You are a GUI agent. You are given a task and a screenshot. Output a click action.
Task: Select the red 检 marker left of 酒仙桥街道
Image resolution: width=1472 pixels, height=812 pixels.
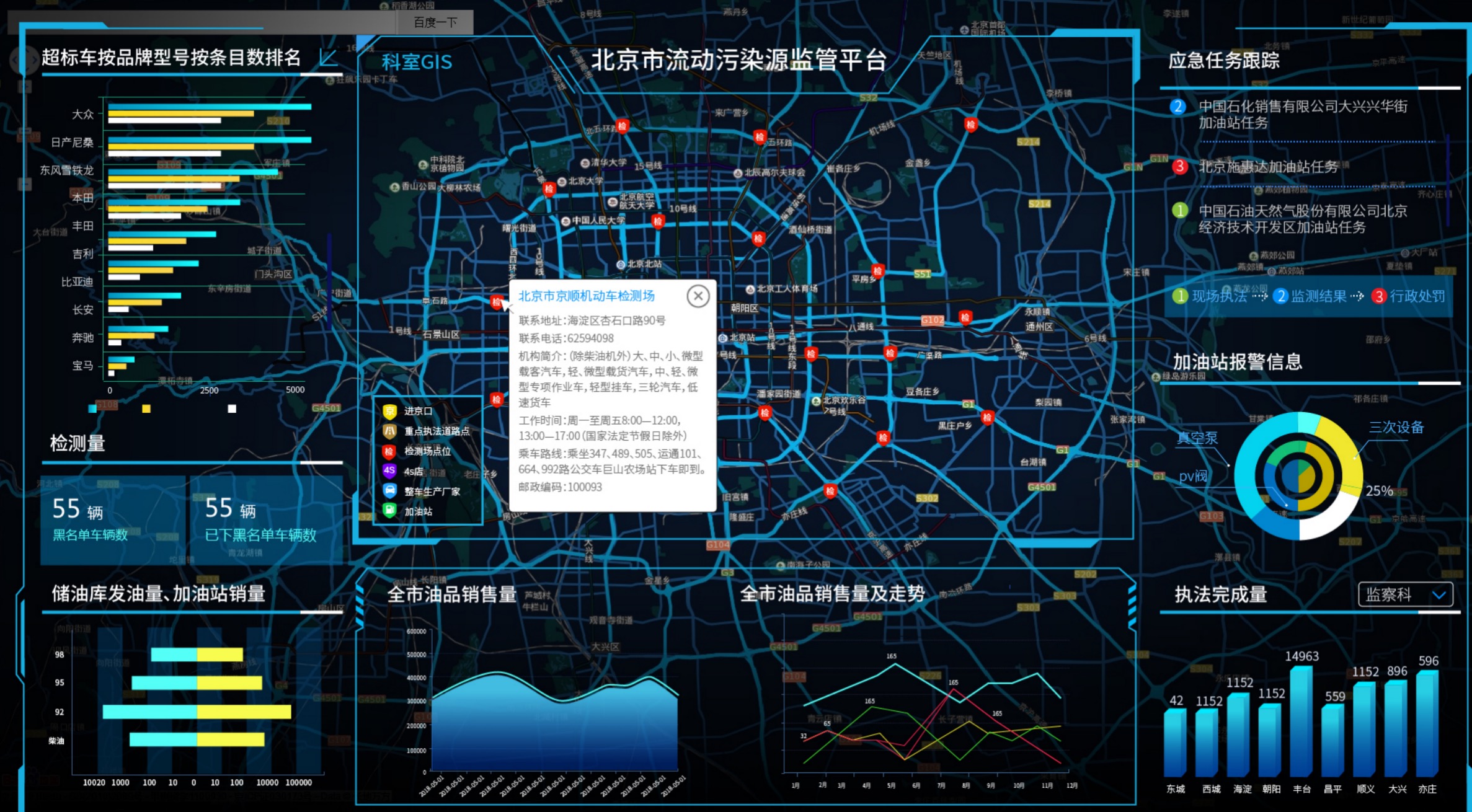[758, 238]
